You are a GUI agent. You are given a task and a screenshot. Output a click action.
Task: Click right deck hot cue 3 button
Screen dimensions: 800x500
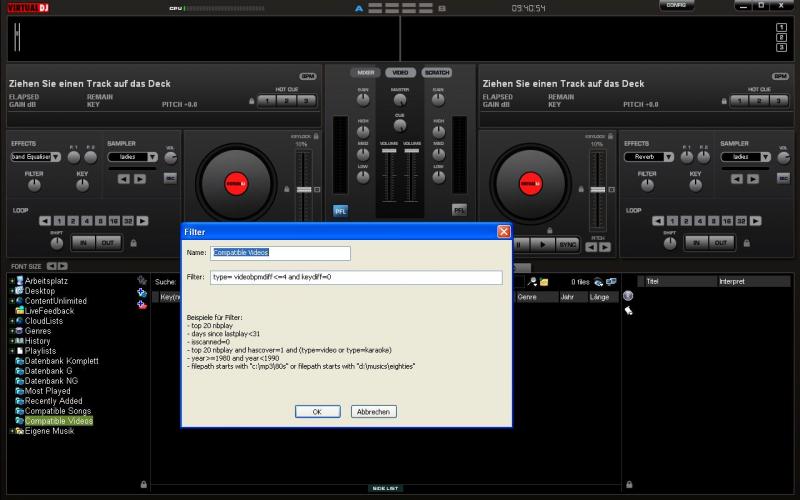tap(779, 101)
